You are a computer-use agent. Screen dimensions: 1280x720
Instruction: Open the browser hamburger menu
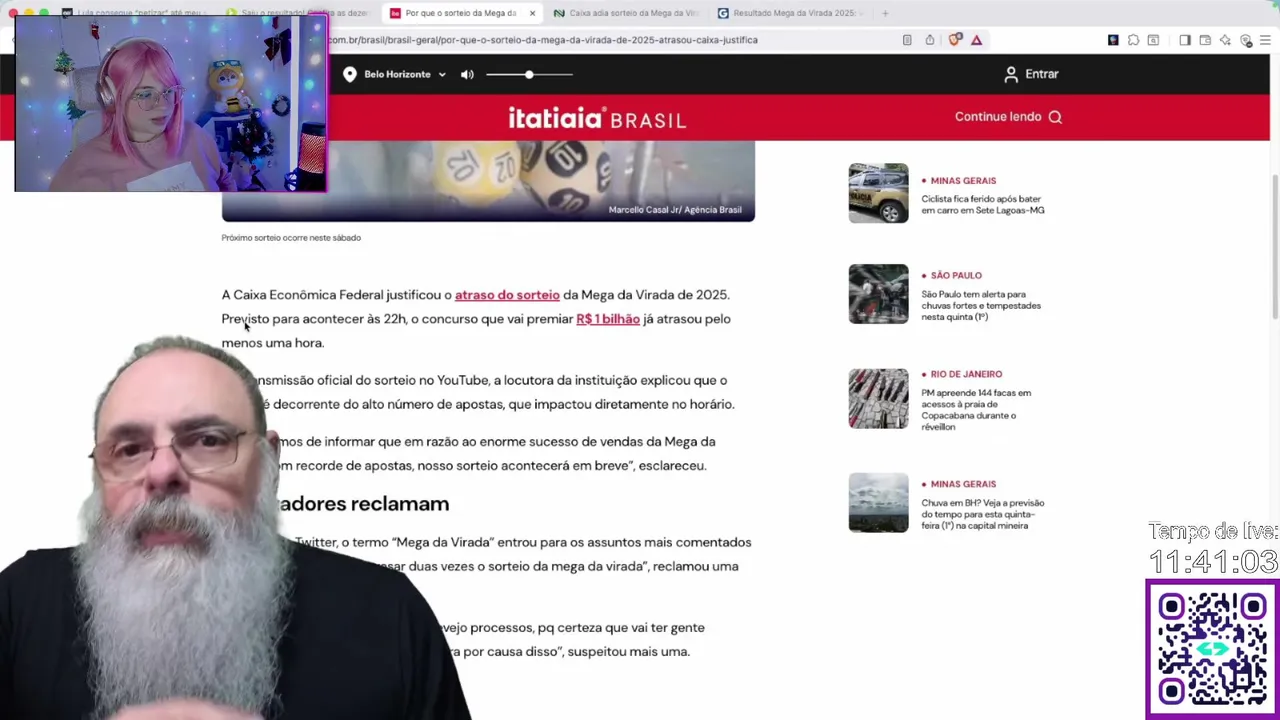pyautogui.click(x=1265, y=40)
